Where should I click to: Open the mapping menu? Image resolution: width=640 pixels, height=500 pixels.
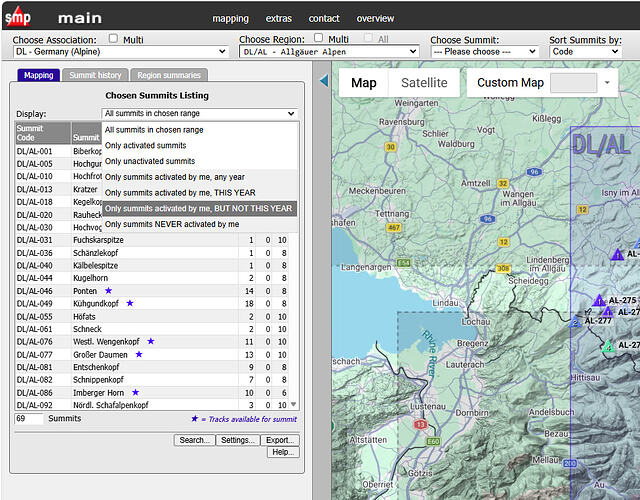pyautogui.click(x=230, y=18)
